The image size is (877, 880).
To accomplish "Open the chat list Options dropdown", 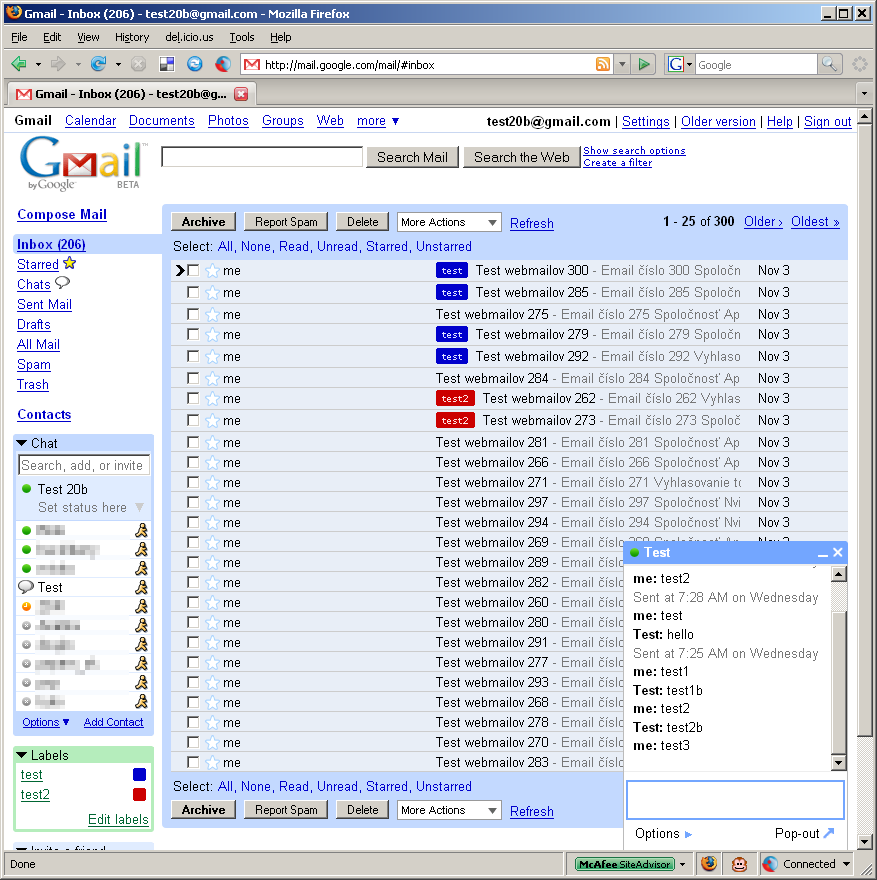I will coord(46,722).
